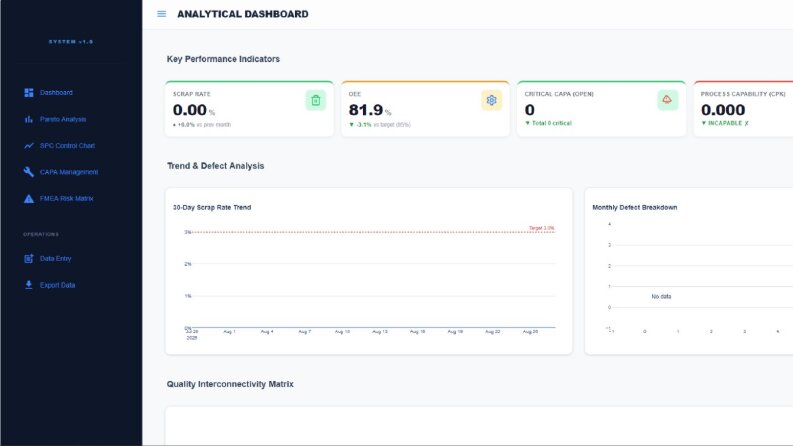Click the Key Performance Indicators heading
The height and width of the screenshot is (446, 793).
coord(223,59)
